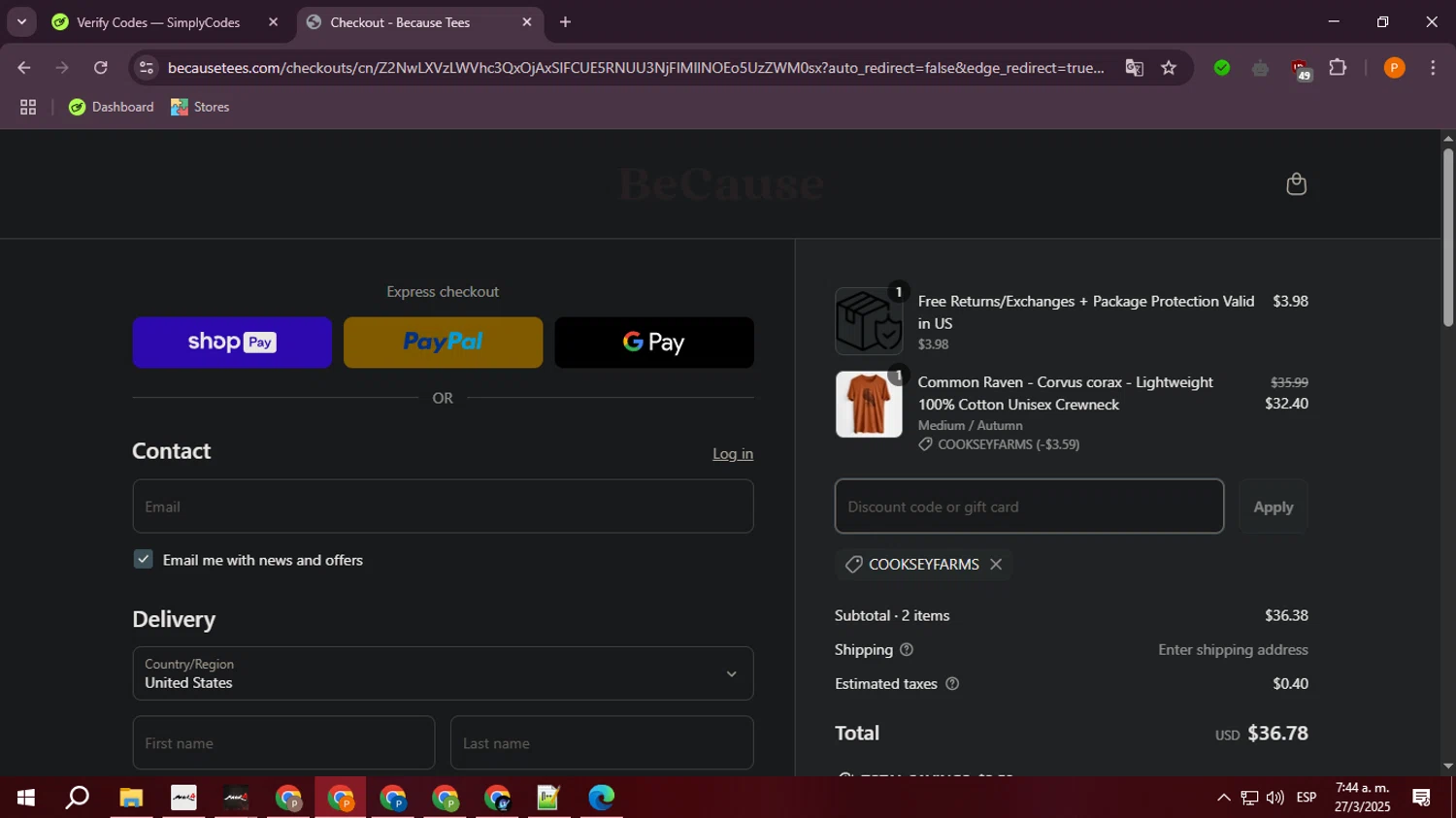1456x818 pixels.
Task: Click the green checkmark extension icon
Action: (x=1222, y=68)
